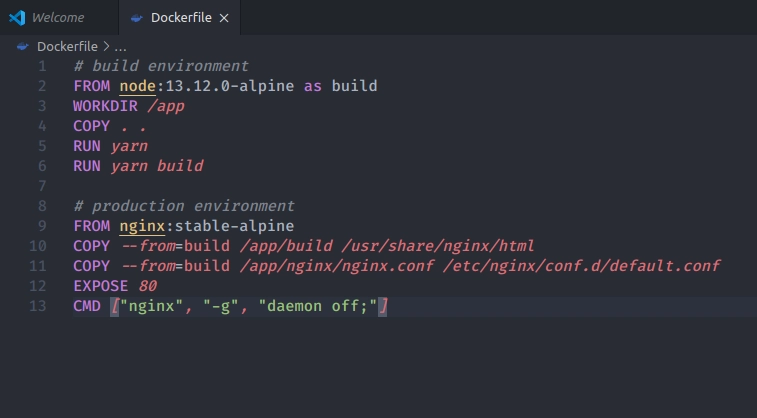Click line number 1 in gutter
This screenshot has width=757, height=418.
coord(42,66)
